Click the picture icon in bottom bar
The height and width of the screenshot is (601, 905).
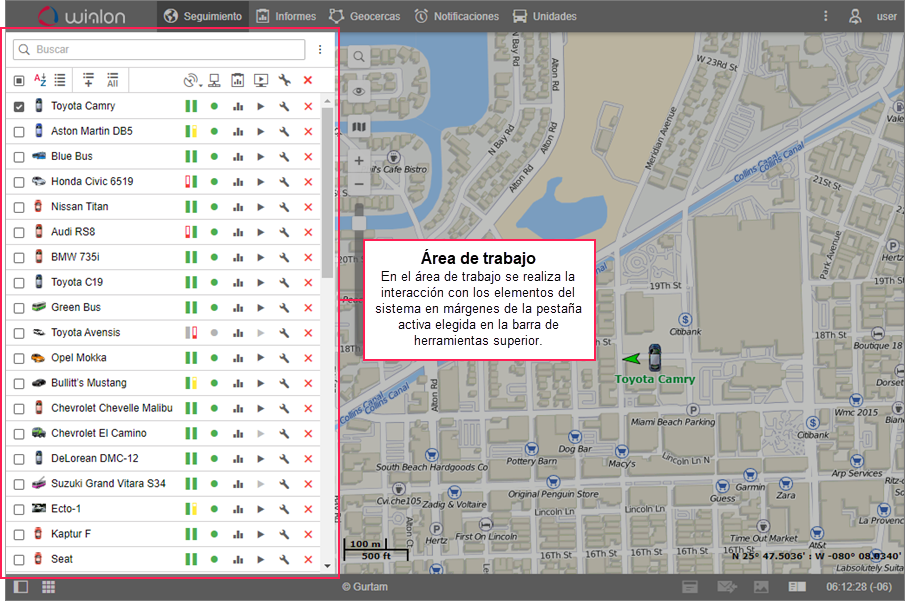pyautogui.click(x=761, y=587)
